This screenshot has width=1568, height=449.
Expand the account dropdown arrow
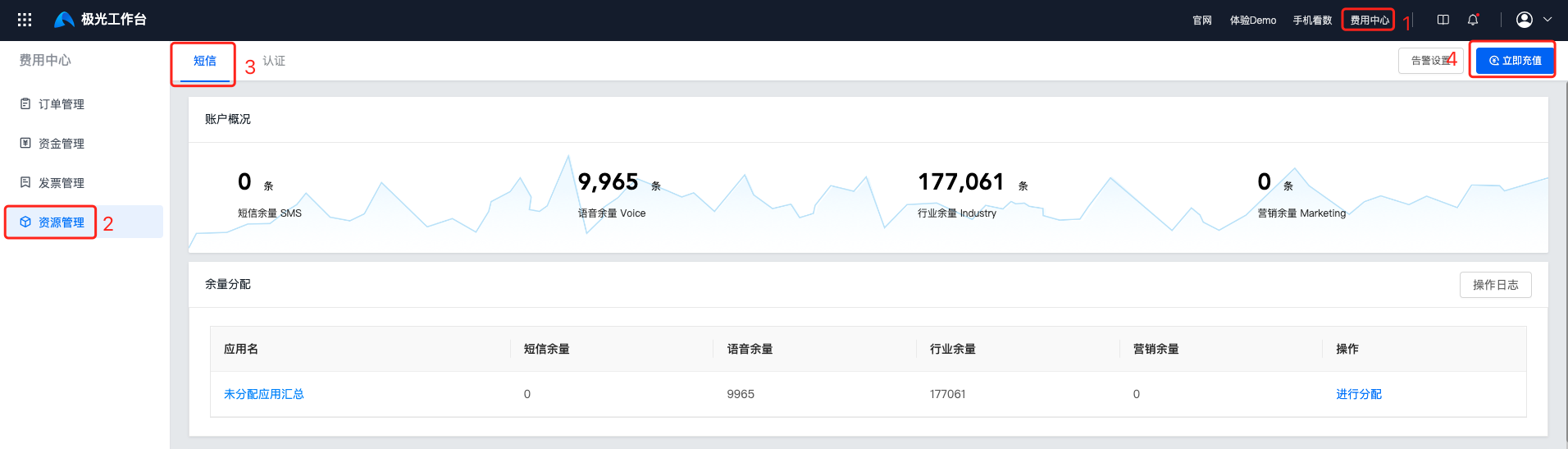1547,20
